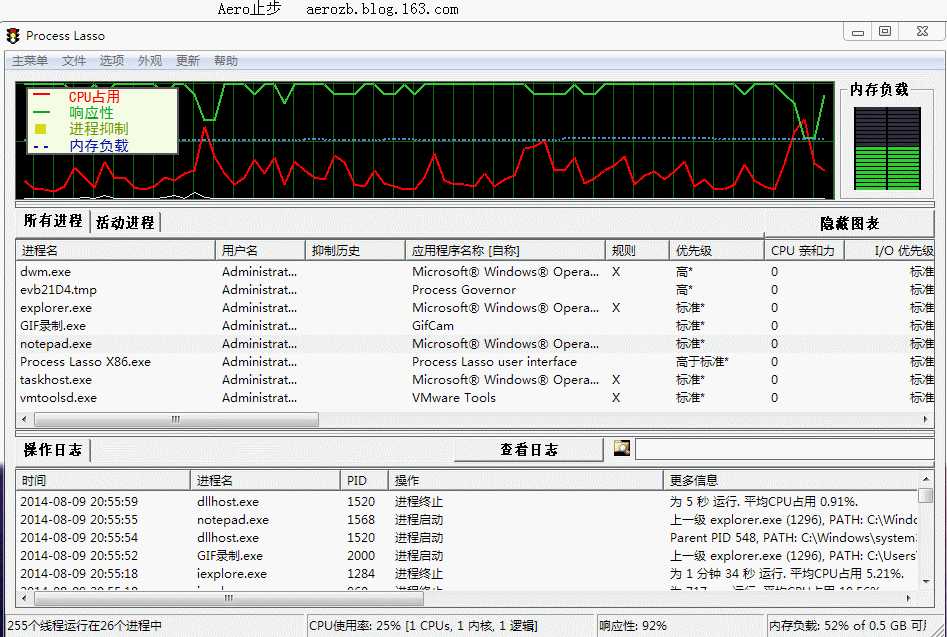Click the process list horizontal scrollbar thumb
This screenshot has width=947, height=637.
pyautogui.click(x=176, y=419)
